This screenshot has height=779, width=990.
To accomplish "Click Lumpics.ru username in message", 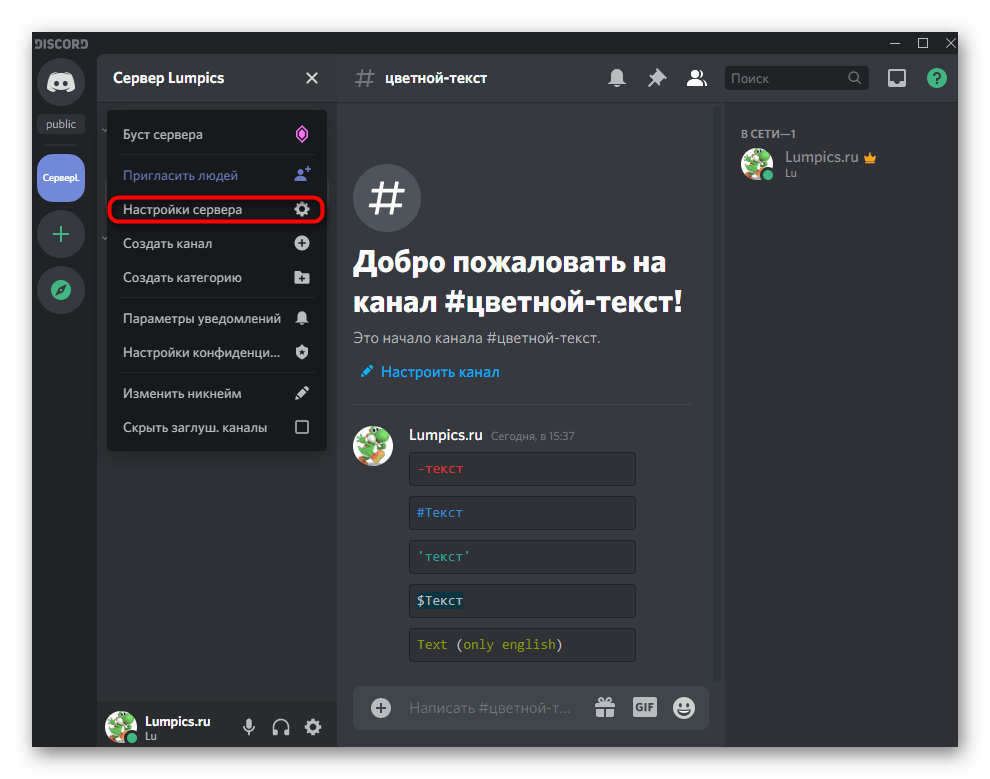I will tap(445, 435).
